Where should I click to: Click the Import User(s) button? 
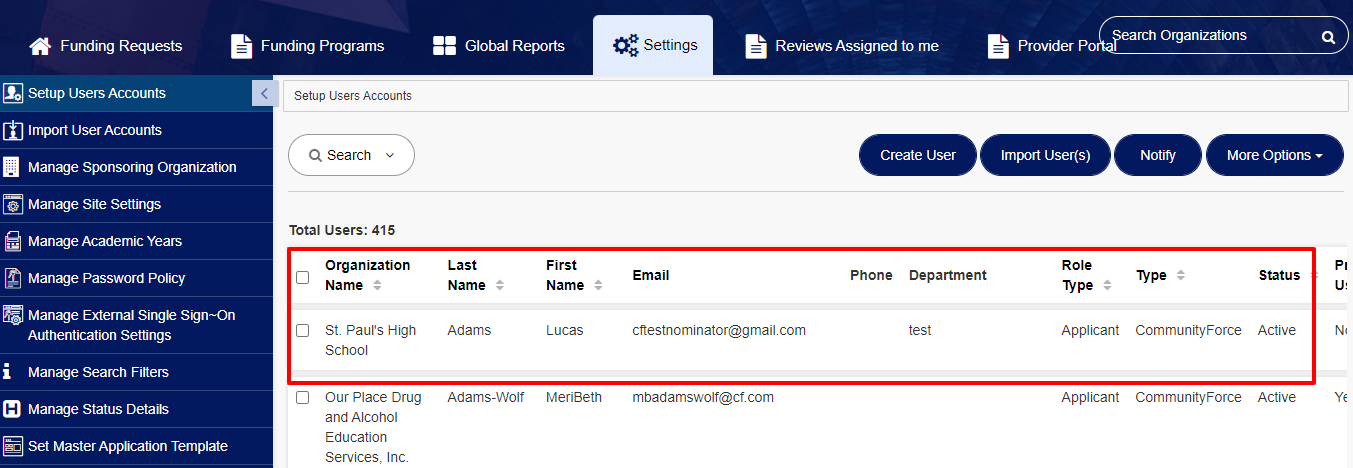point(1045,155)
